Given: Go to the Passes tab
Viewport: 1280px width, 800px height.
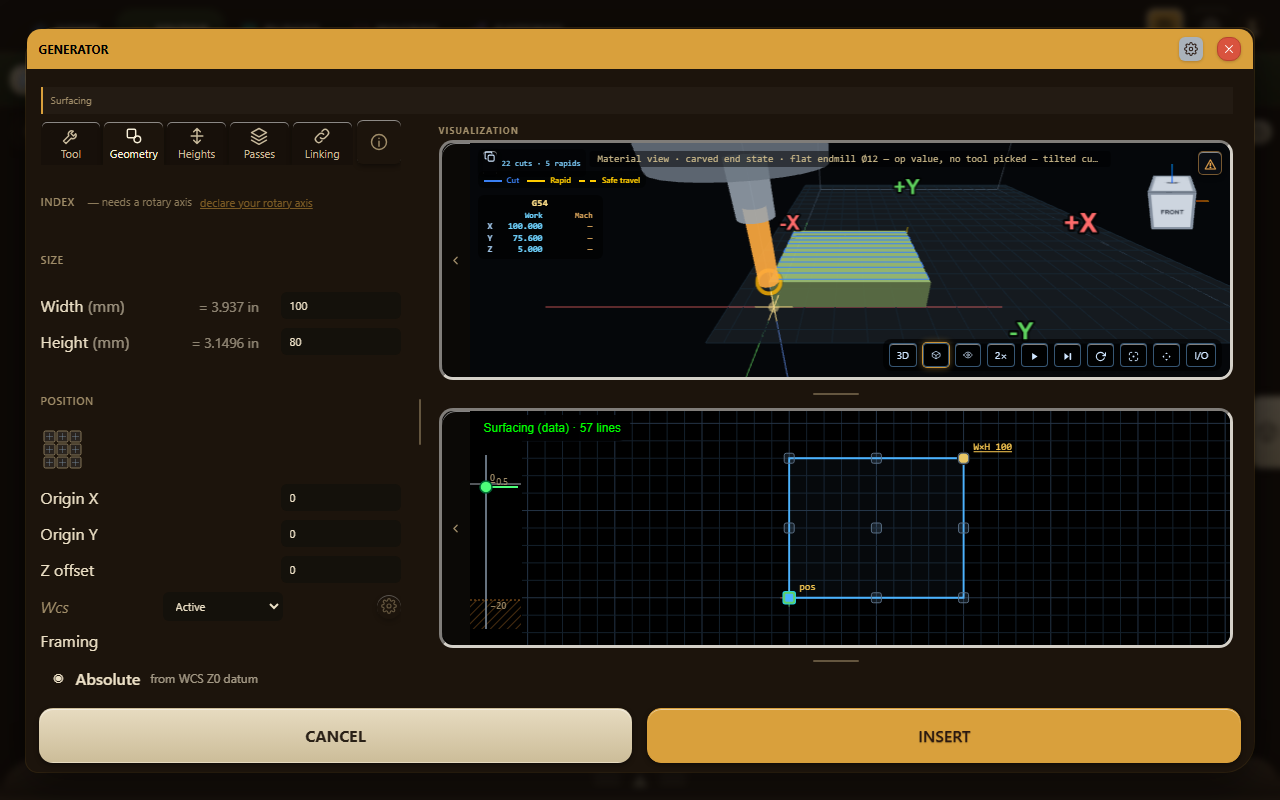Looking at the screenshot, I should 259,143.
